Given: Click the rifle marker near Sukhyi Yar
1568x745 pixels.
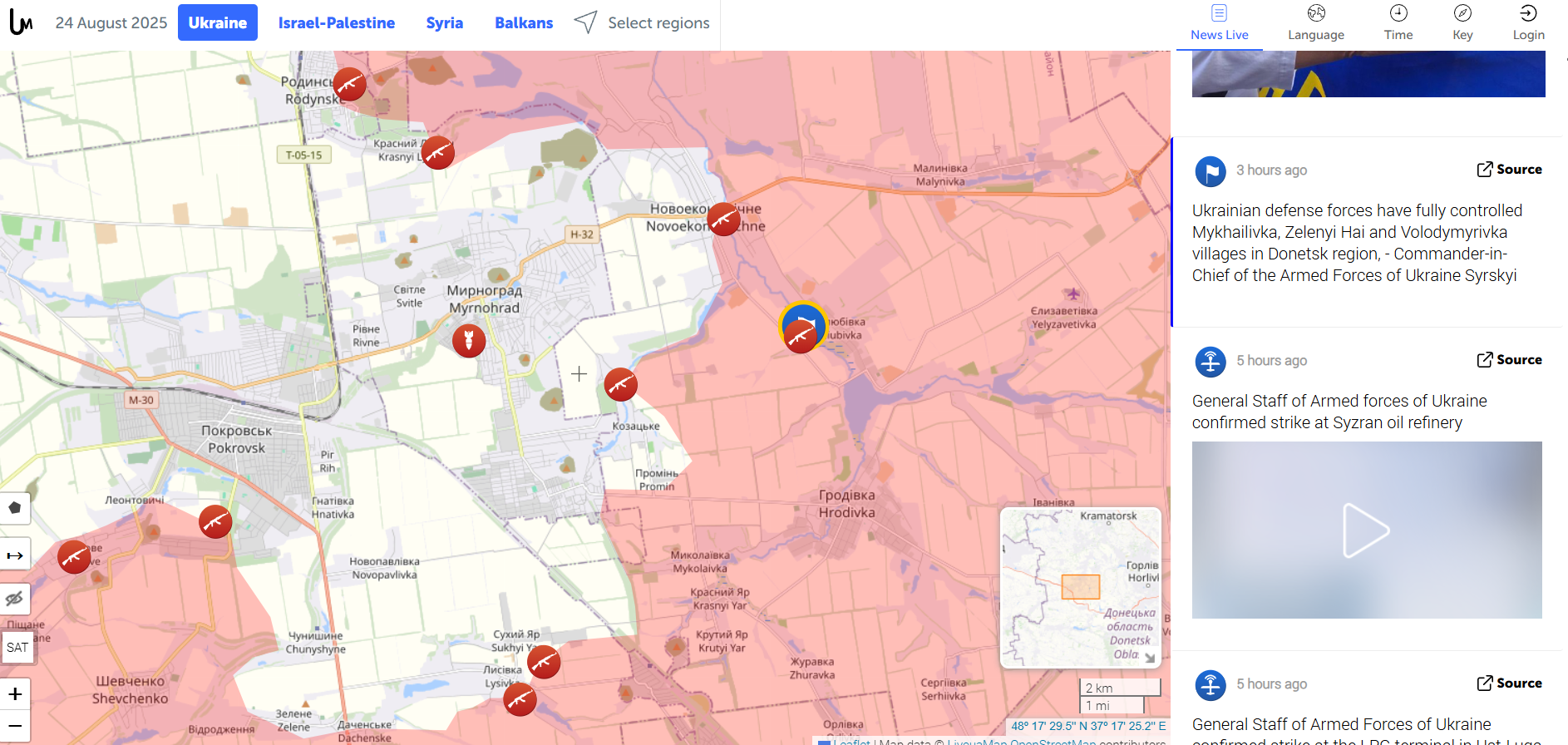Looking at the screenshot, I should [x=544, y=663].
